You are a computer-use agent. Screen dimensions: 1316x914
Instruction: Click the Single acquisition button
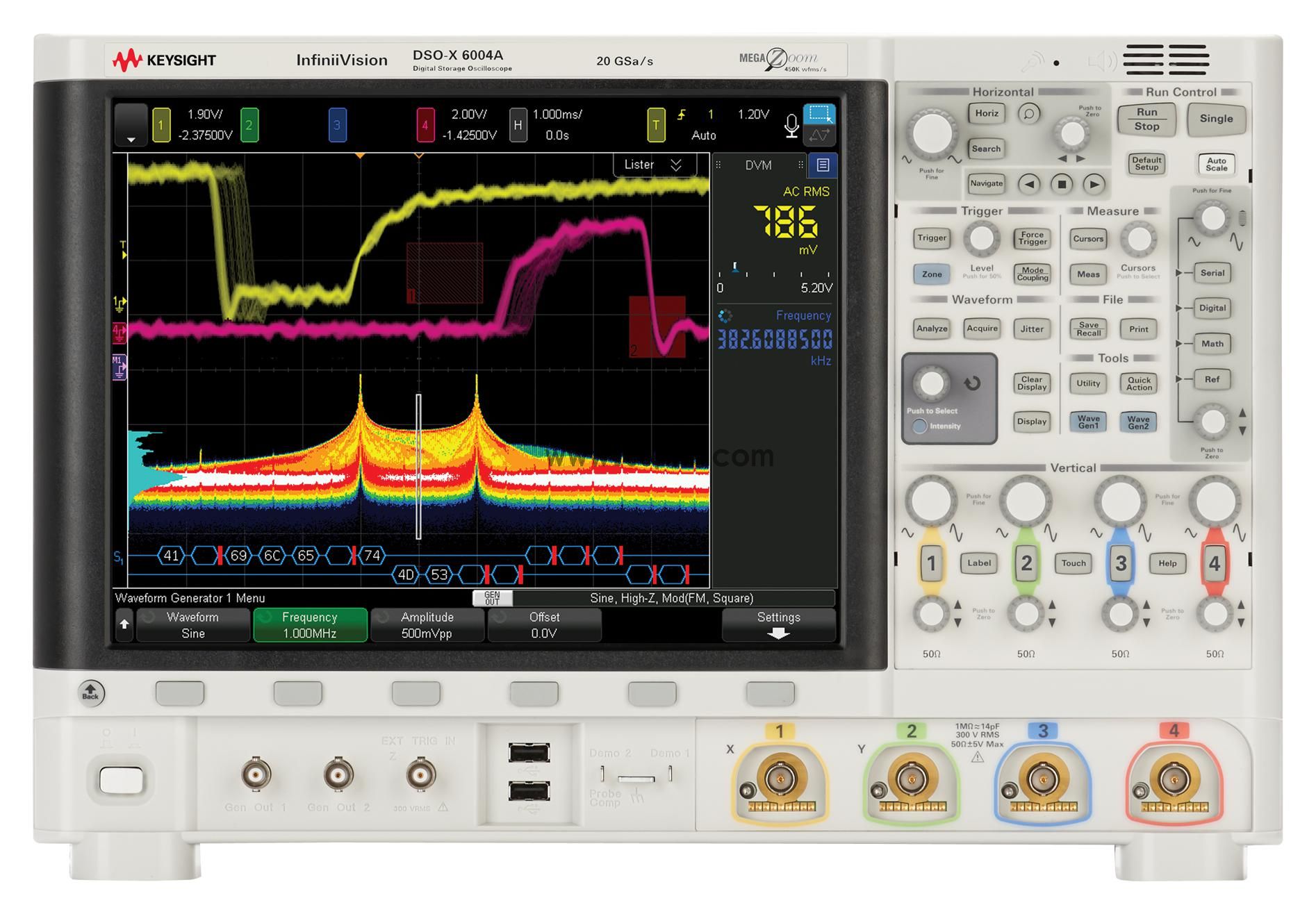1216,119
